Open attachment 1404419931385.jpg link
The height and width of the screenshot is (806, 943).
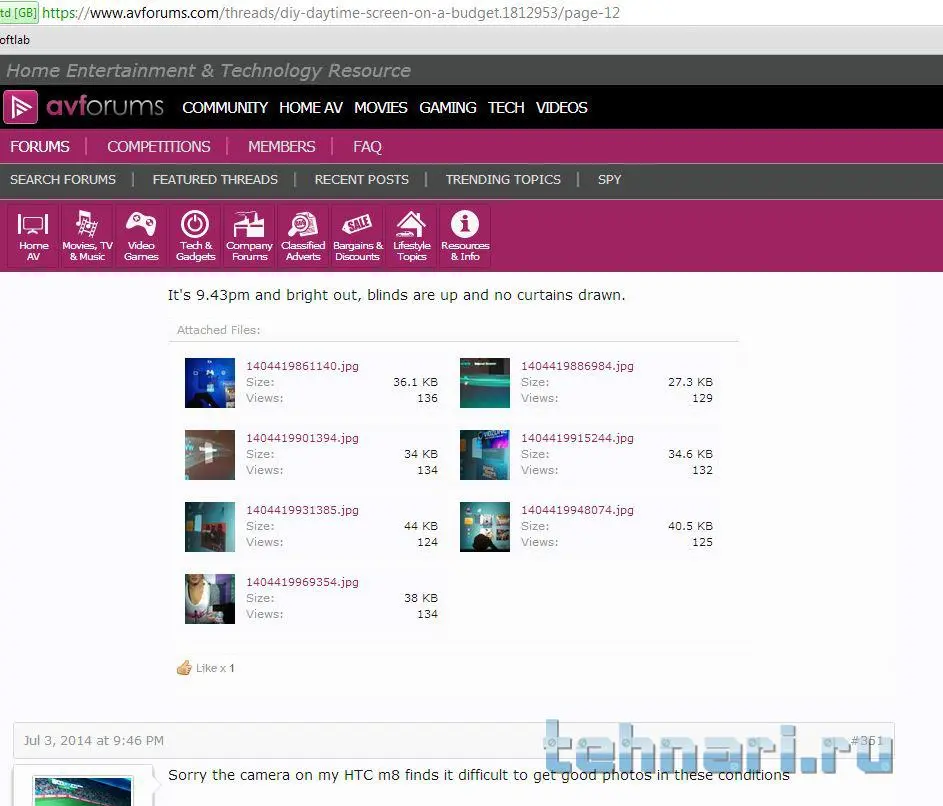303,511
